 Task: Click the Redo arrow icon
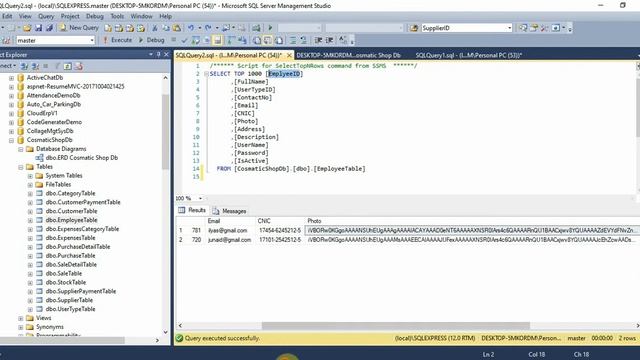click(x=208, y=28)
